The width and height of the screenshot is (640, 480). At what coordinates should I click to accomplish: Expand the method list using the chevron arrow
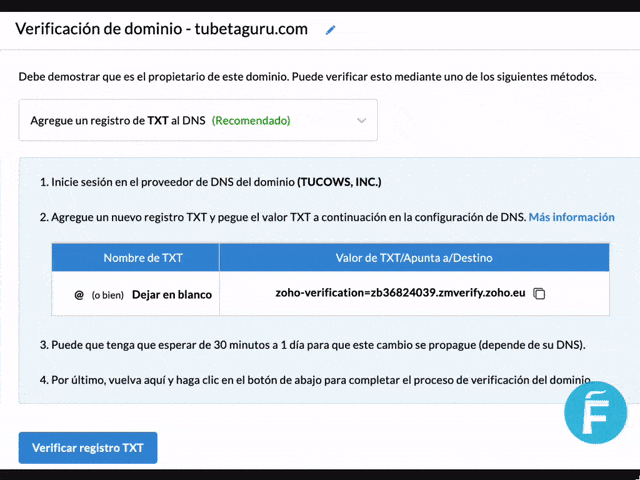tap(361, 120)
